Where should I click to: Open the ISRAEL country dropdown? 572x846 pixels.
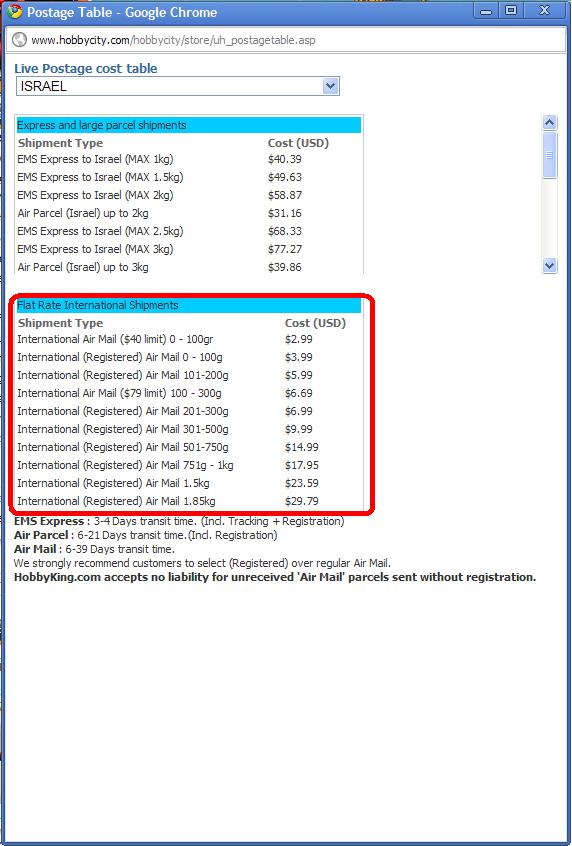pos(178,86)
